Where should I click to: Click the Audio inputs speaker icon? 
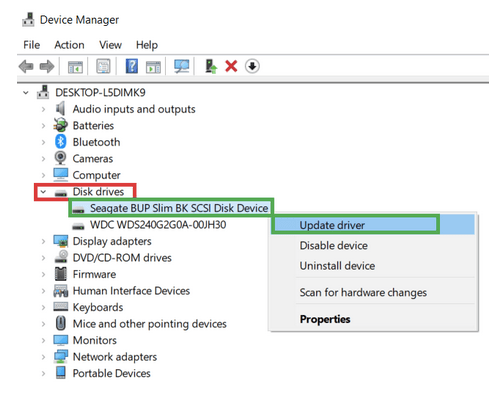pyautogui.click(x=60, y=109)
